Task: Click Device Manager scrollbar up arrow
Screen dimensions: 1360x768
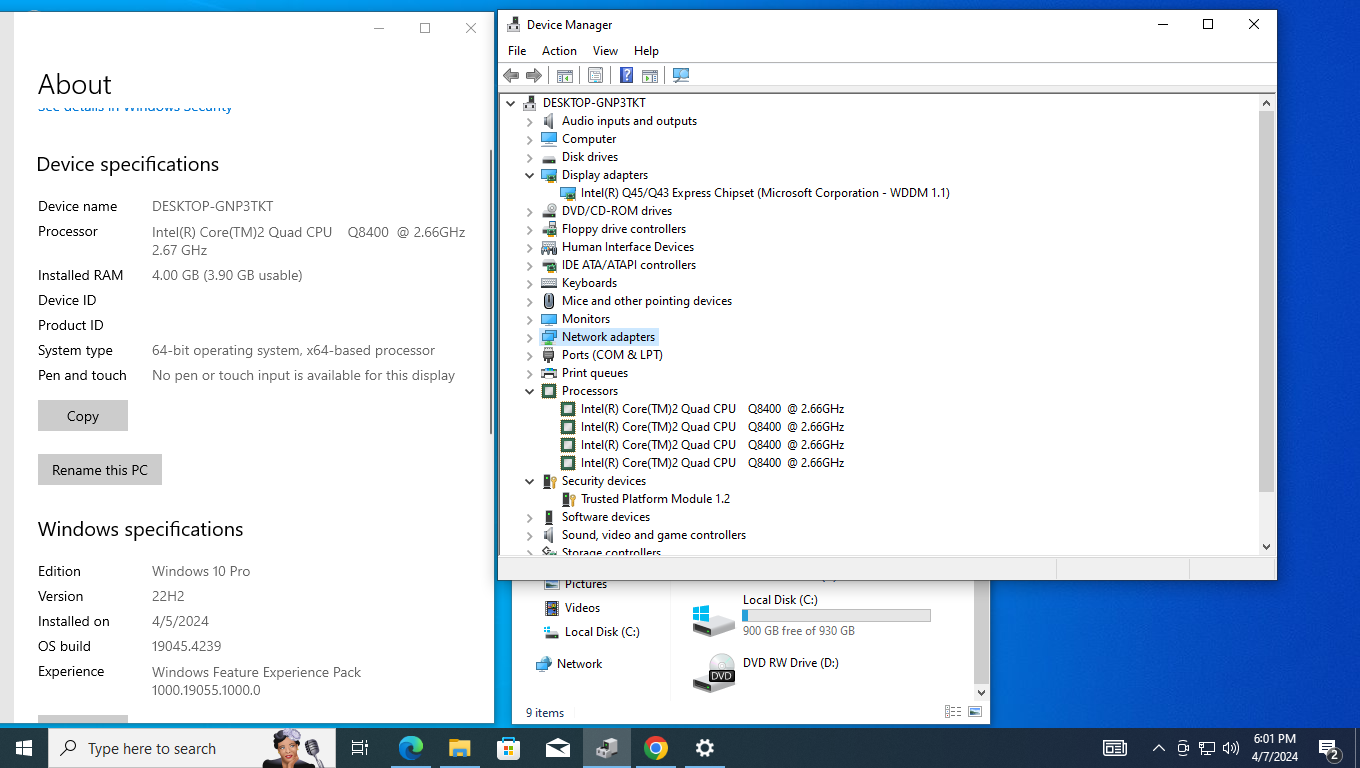Action: tap(1266, 103)
